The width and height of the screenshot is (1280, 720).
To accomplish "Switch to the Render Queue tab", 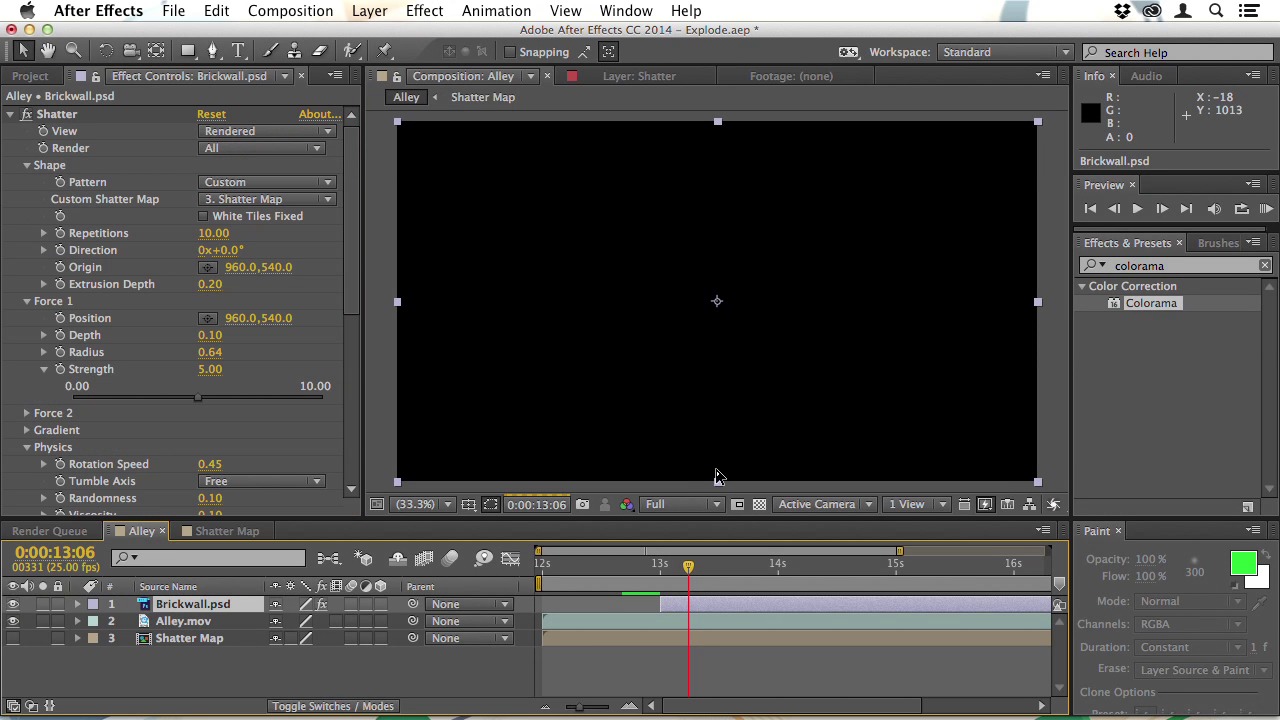I will pyautogui.click(x=49, y=531).
